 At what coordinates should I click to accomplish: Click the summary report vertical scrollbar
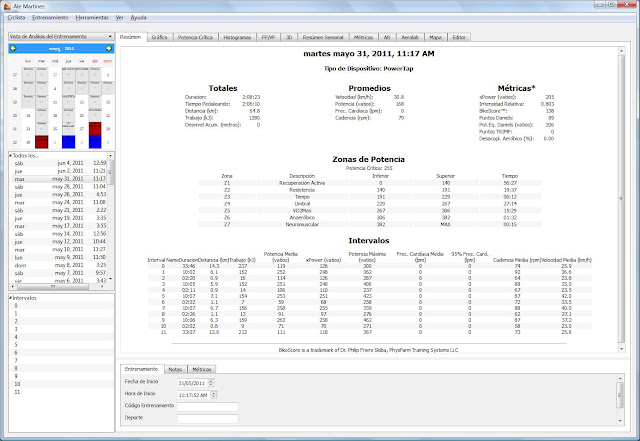(x=622, y=199)
